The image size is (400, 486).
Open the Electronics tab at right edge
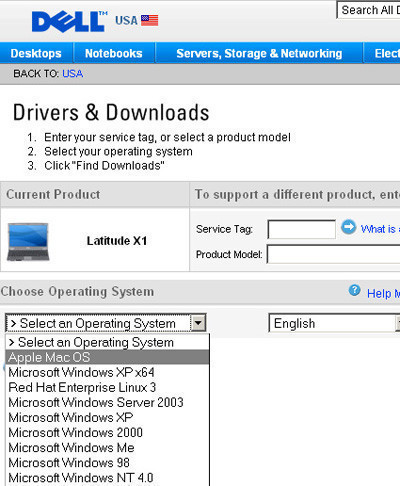pos(382,53)
